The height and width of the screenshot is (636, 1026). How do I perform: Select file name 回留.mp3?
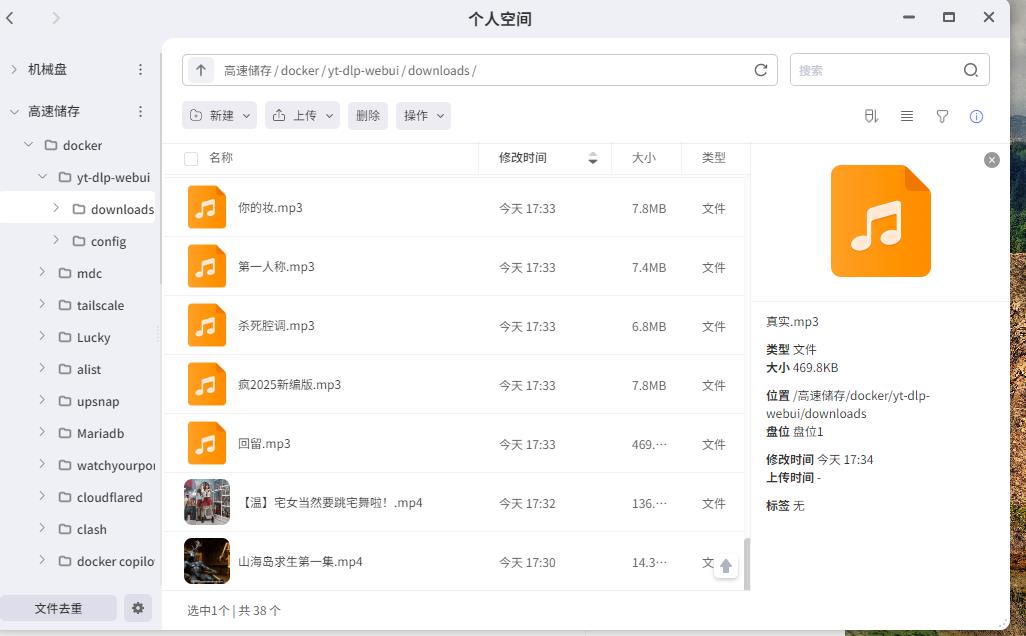pyautogui.click(x=264, y=444)
